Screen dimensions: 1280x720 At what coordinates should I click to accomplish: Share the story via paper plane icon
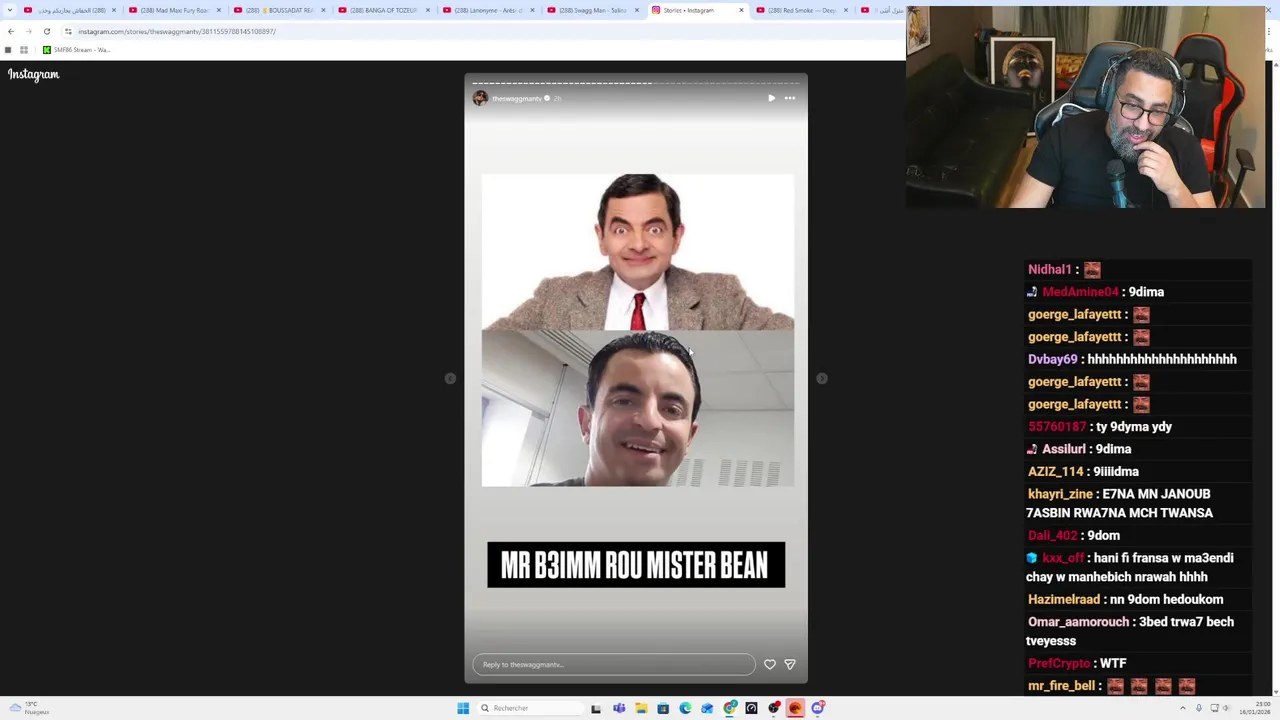point(790,664)
